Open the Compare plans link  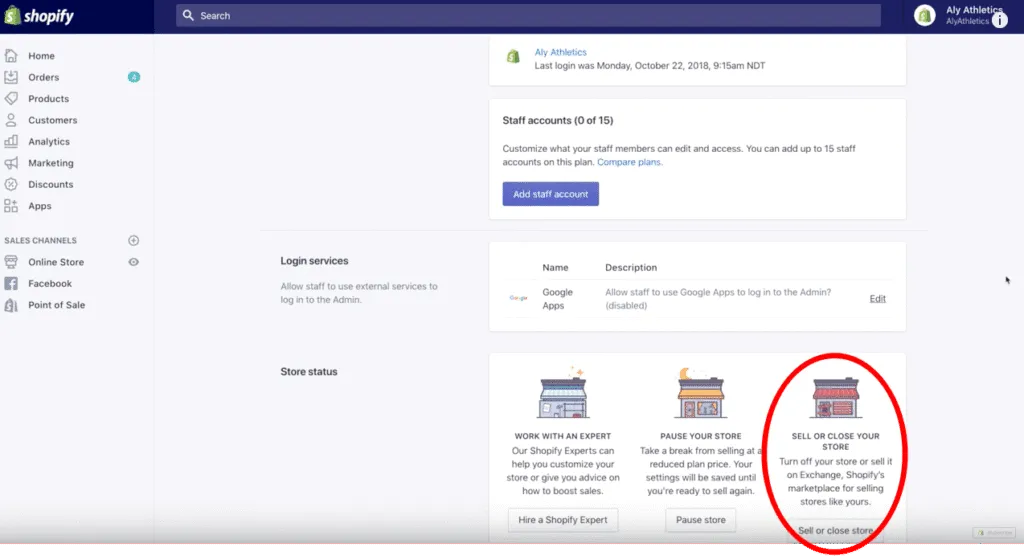coord(629,162)
